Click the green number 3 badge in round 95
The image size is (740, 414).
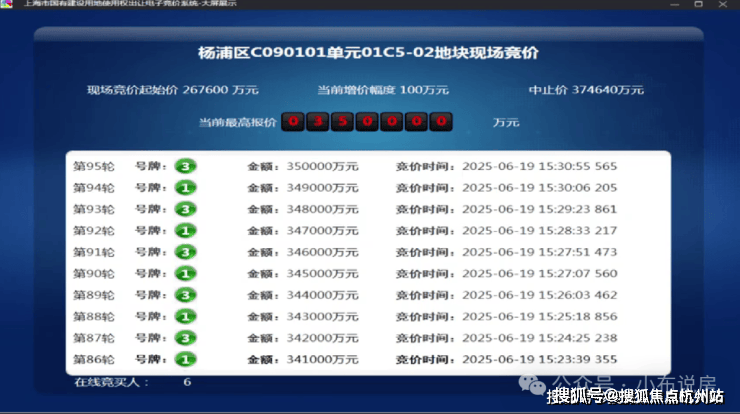pyautogui.click(x=184, y=166)
